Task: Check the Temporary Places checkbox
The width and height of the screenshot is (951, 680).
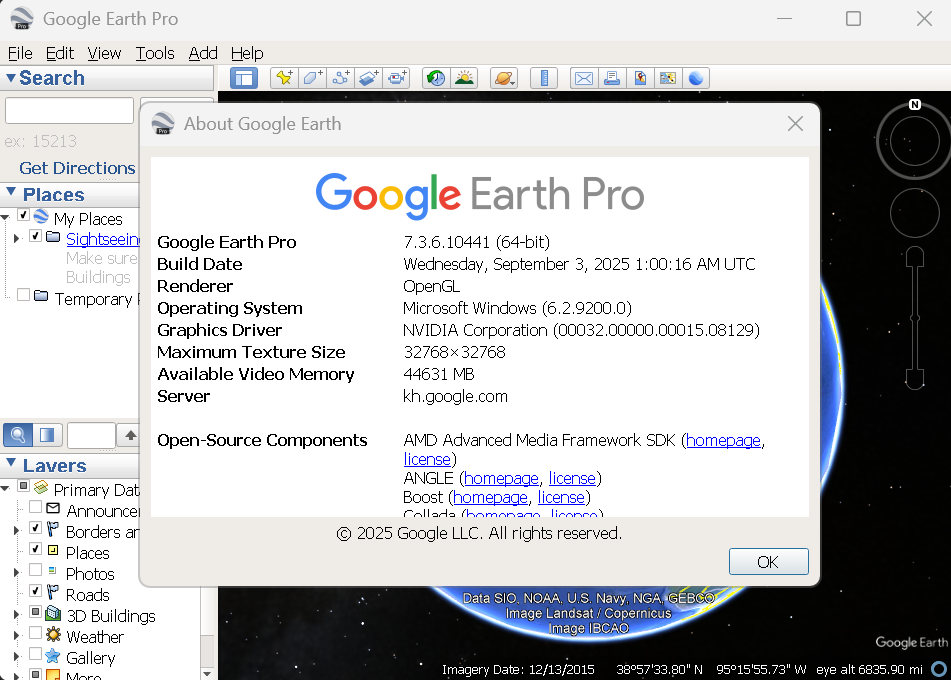Action: click(24, 295)
